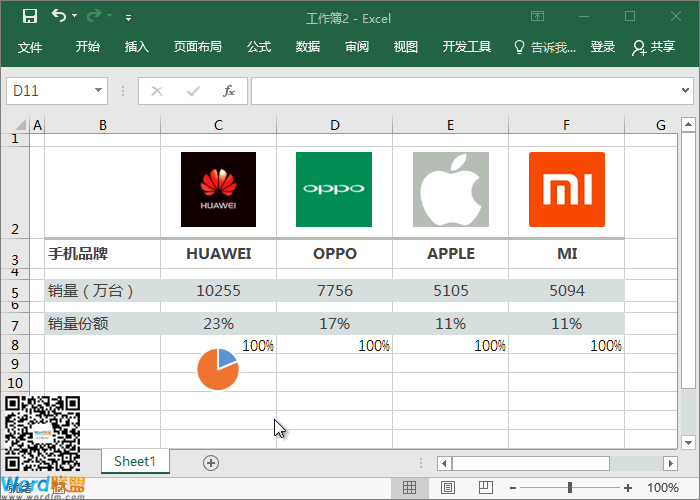Expand the formula bar chevron
Image resolution: width=700 pixels, height=500 pixels.
tap(685, 91)
